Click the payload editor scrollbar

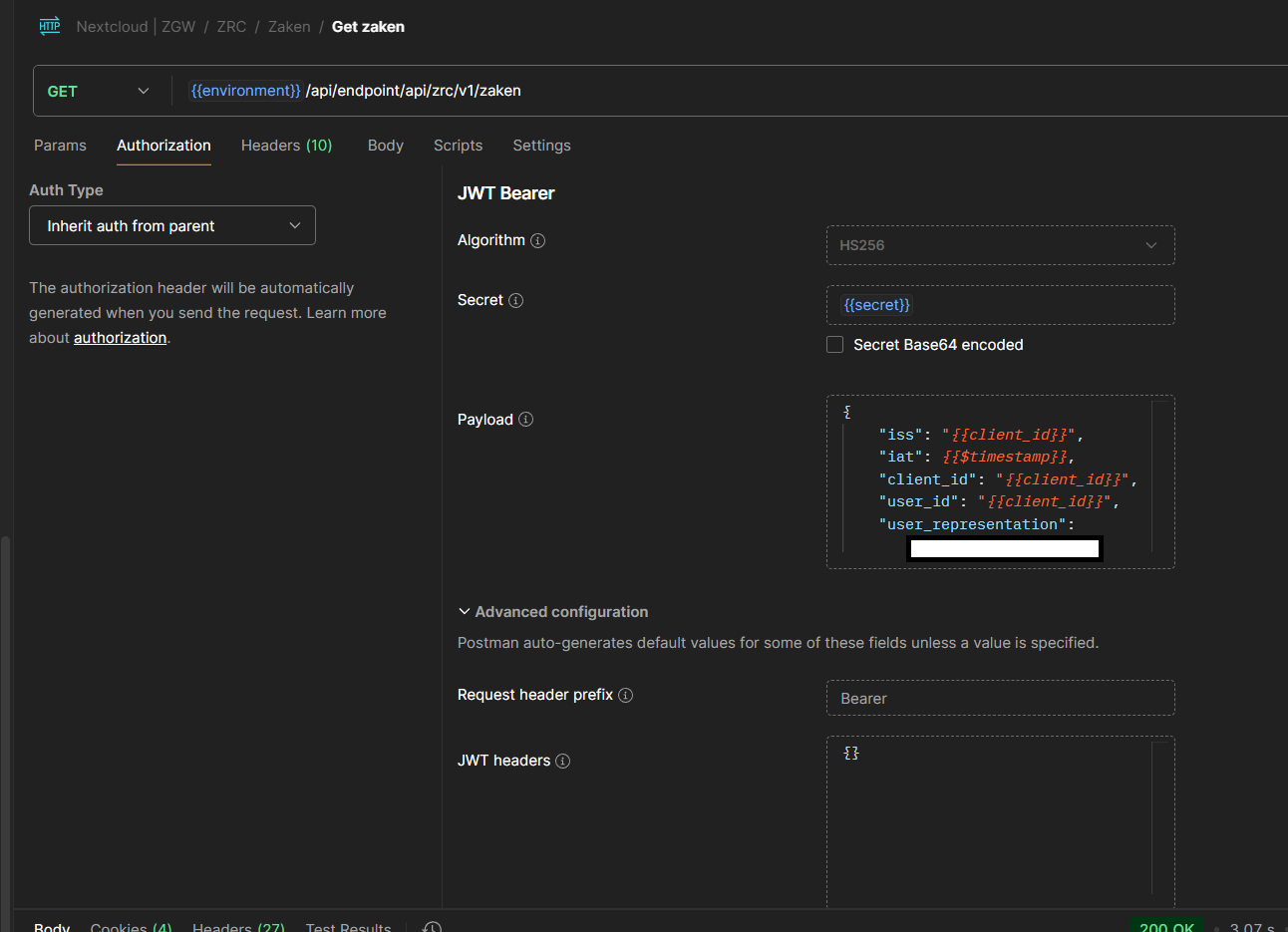1159,476
